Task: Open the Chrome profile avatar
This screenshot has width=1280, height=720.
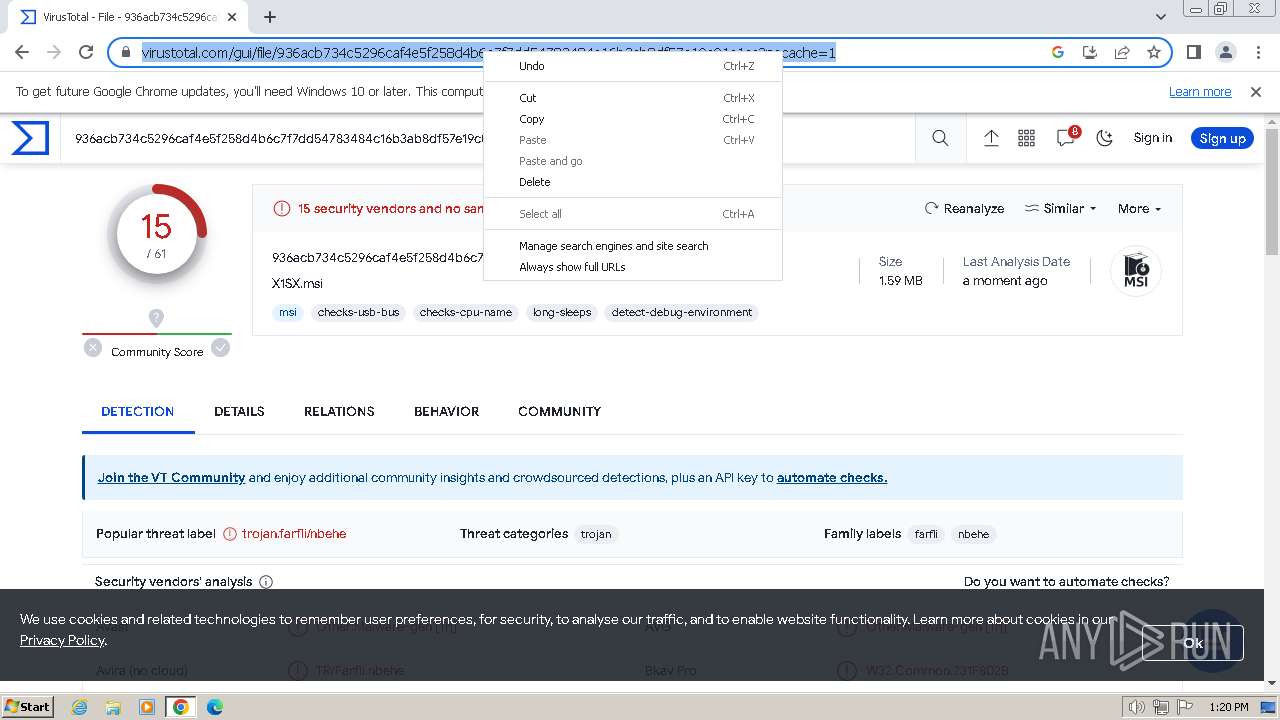Action: (x=1225, y=52)
